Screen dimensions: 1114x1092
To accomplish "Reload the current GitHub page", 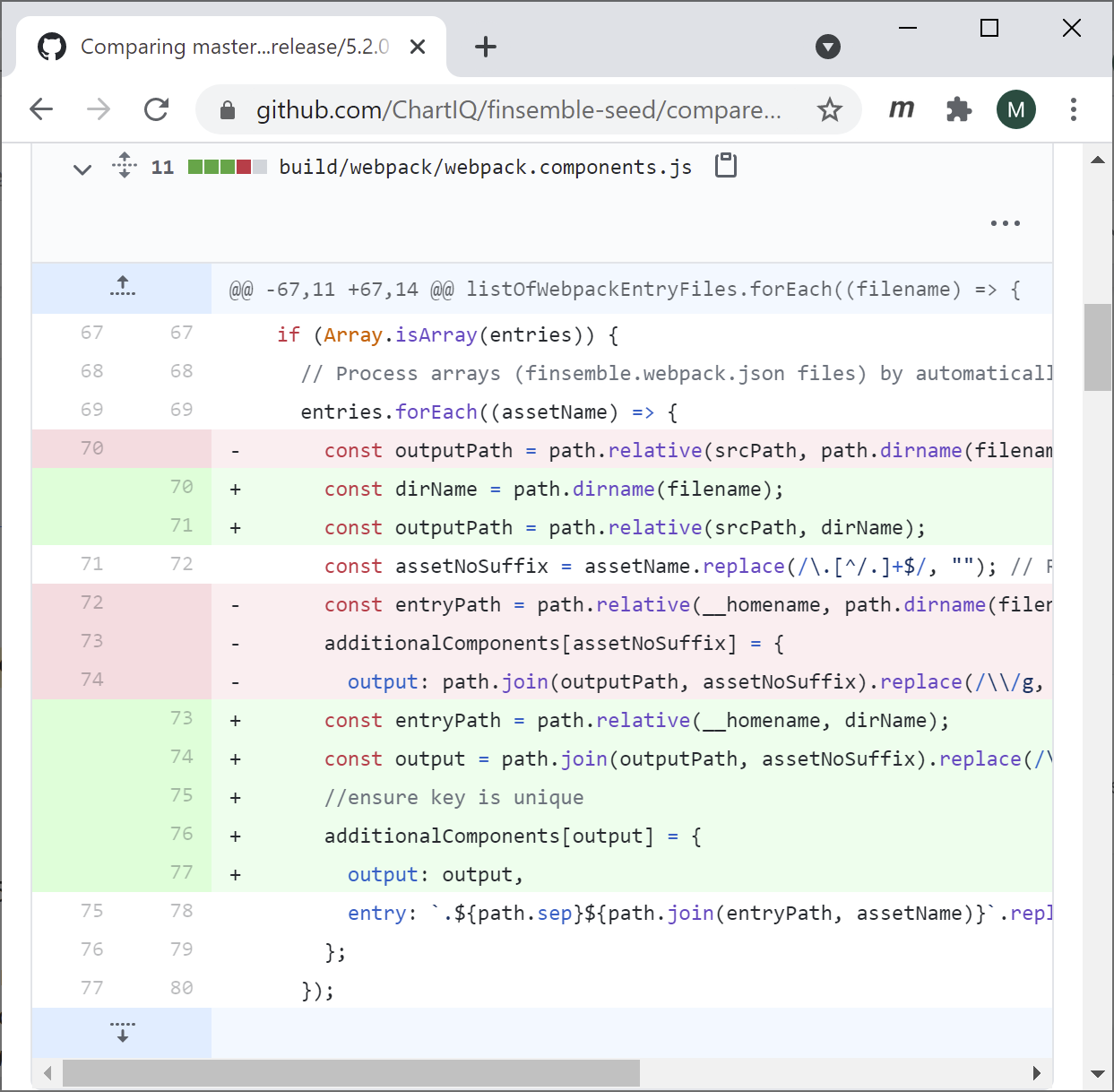I will (x=157, y=109).
